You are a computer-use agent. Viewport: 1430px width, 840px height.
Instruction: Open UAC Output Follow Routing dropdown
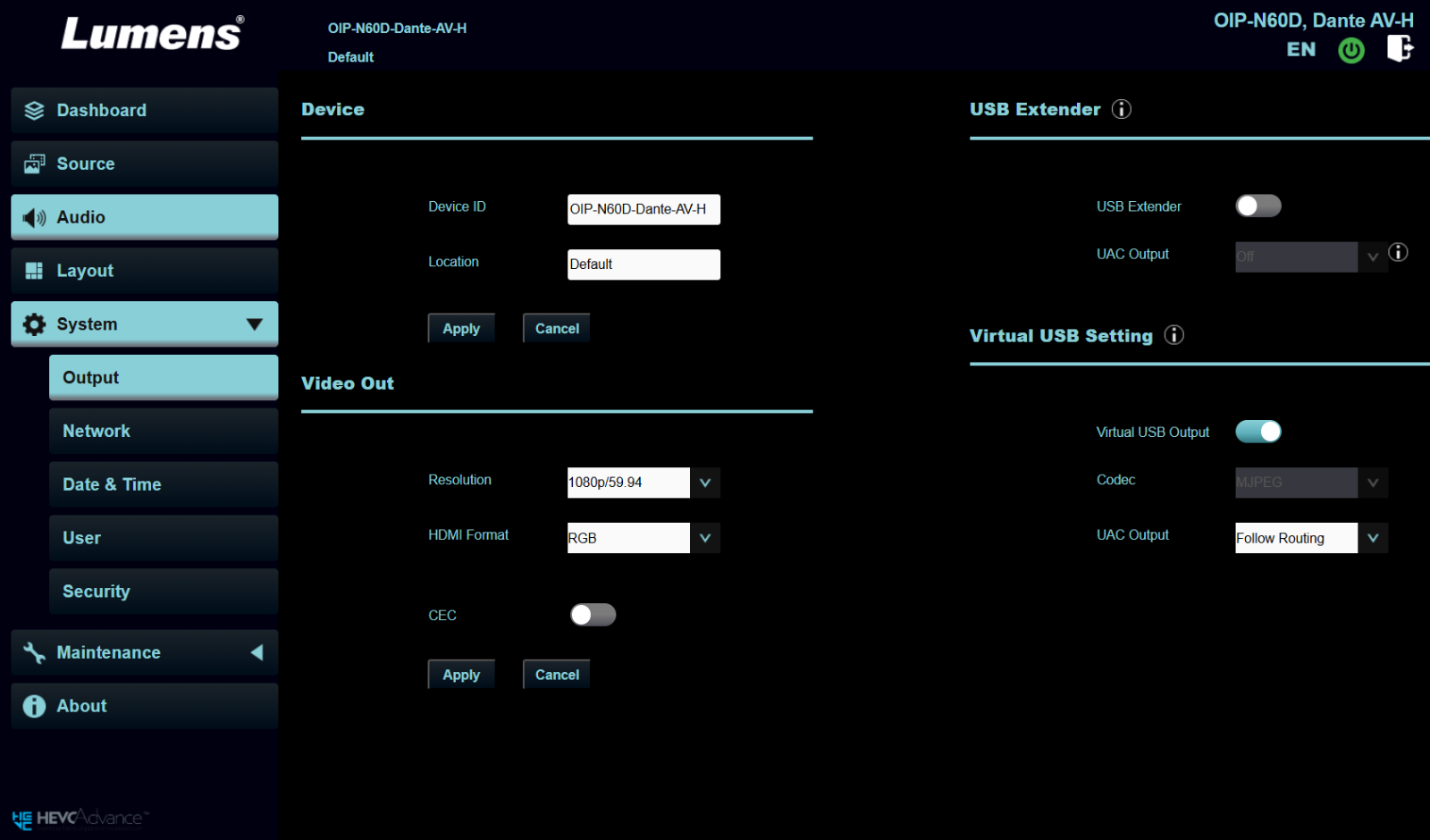click(1372, 538)
